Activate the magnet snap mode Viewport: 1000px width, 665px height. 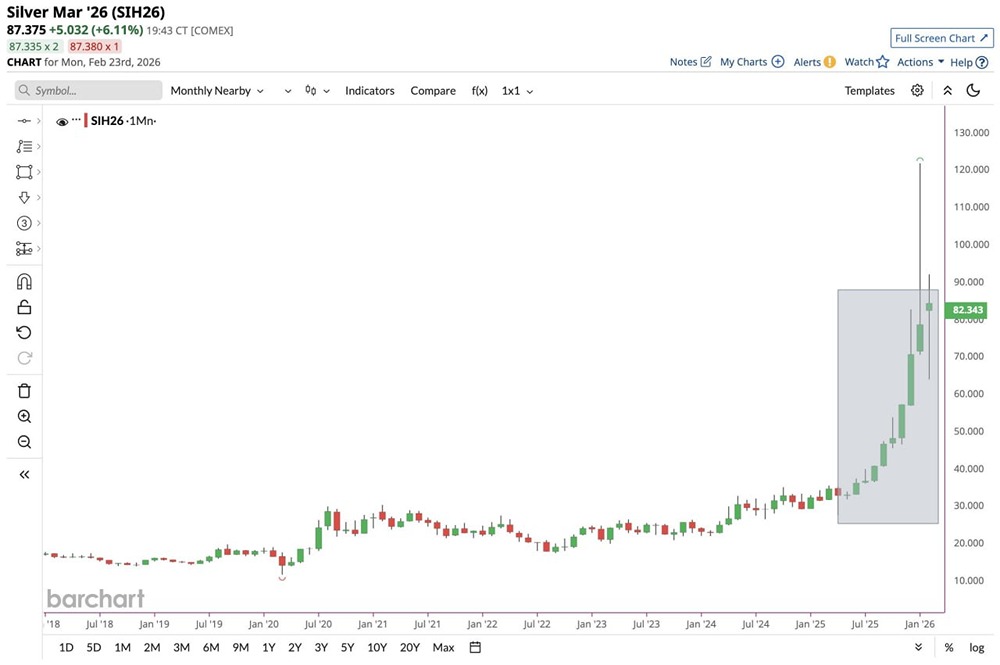[25, 281]
